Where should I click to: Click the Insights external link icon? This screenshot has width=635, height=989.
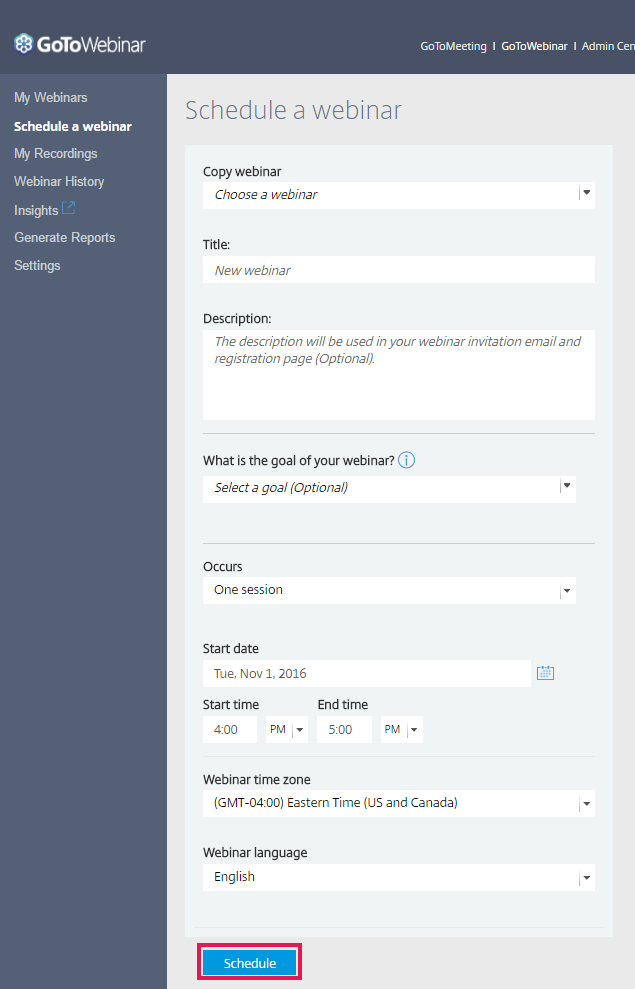point(69,208)
